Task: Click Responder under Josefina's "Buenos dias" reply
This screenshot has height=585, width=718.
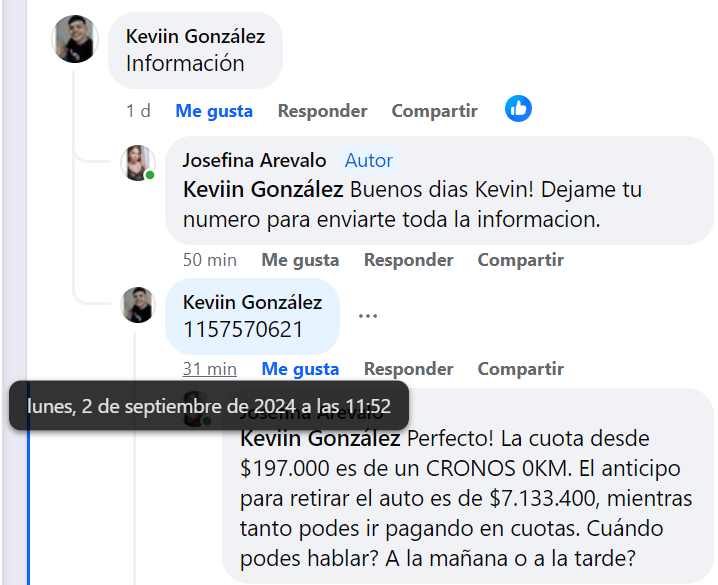Action: point(408,260)
